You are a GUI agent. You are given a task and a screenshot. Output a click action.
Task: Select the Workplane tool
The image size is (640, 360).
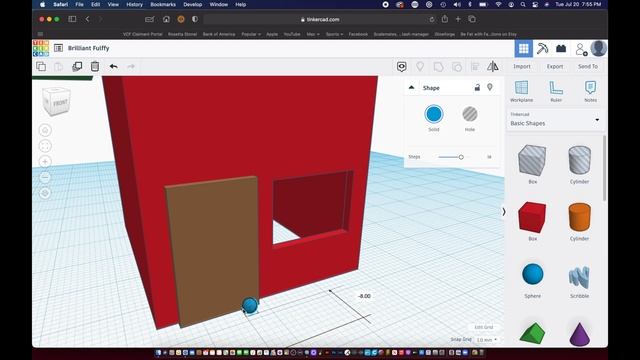pyautogui.click(x=521, y=91)
